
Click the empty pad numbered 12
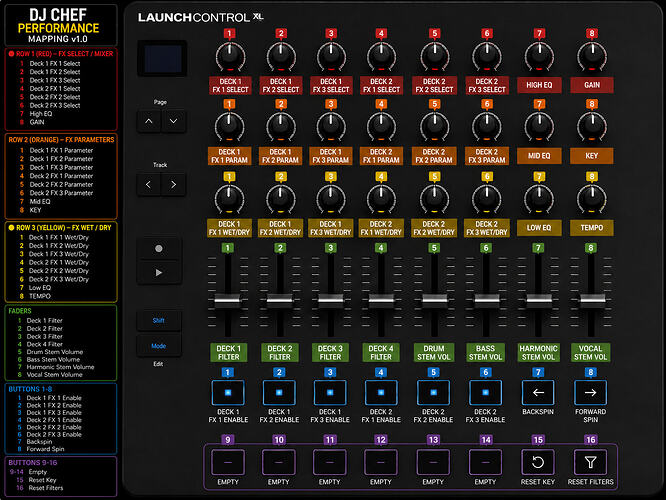(381, 462)
